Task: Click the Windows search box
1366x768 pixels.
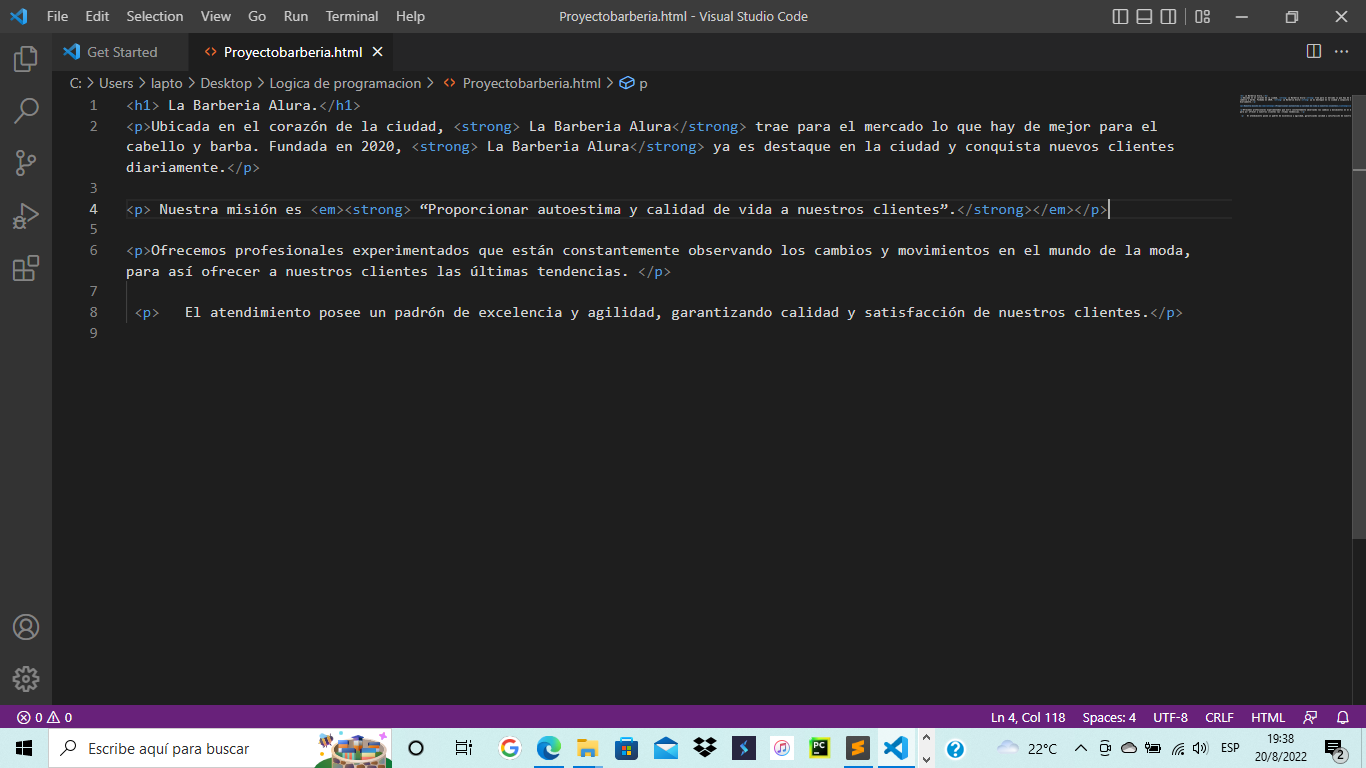Action: coord(220,748)
